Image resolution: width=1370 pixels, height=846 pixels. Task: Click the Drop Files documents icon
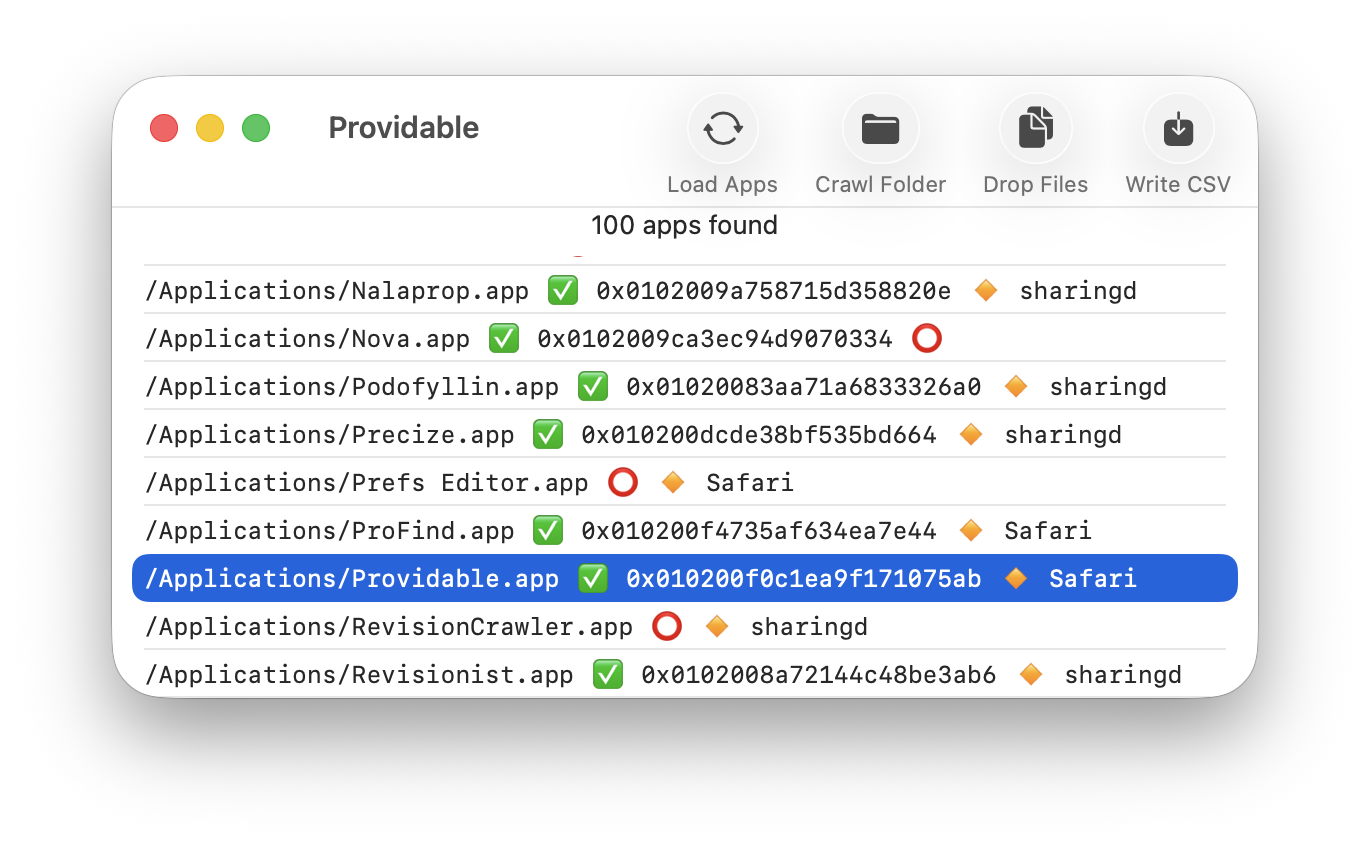1035,129
